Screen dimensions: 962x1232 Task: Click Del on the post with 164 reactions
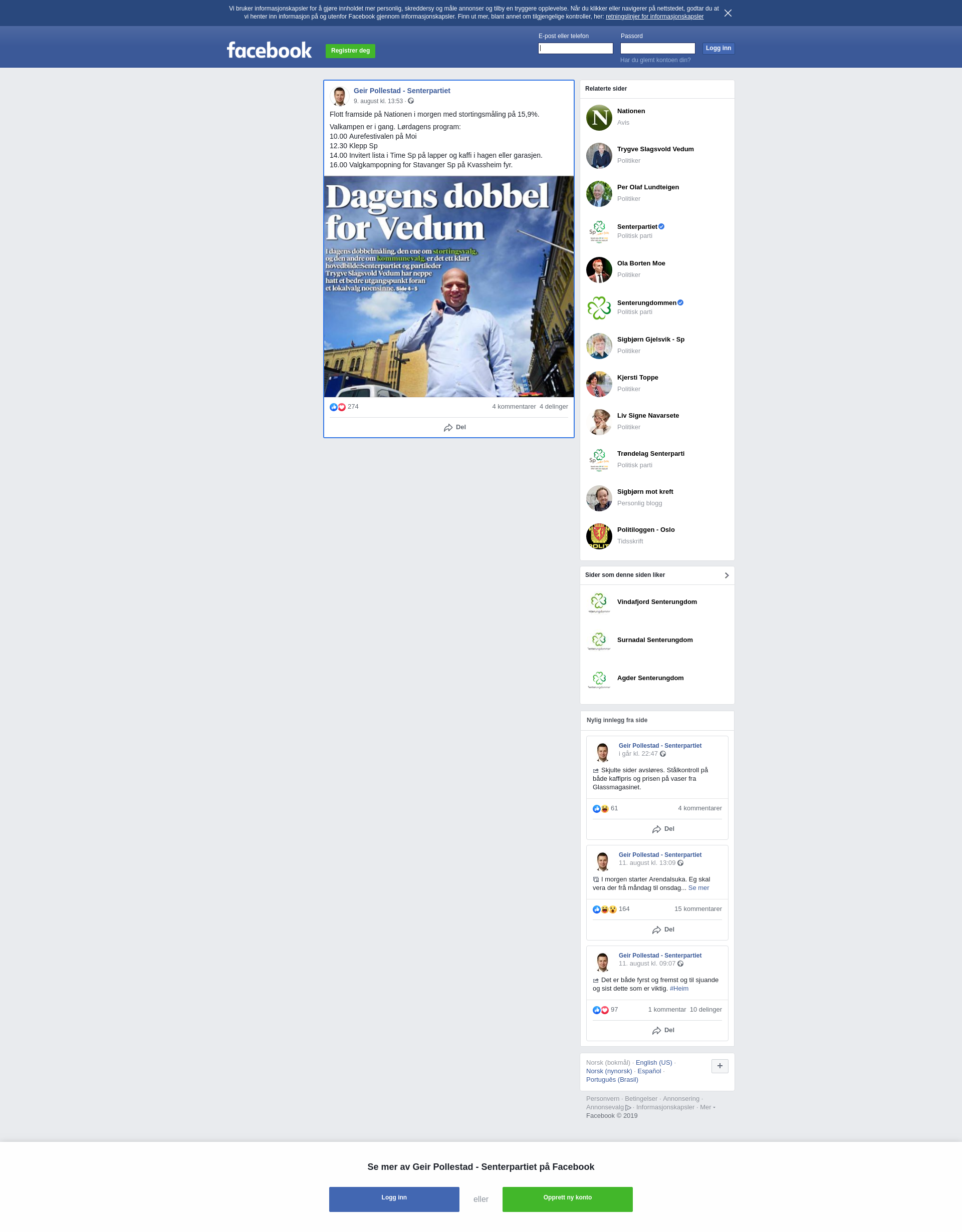pos(663,930)
